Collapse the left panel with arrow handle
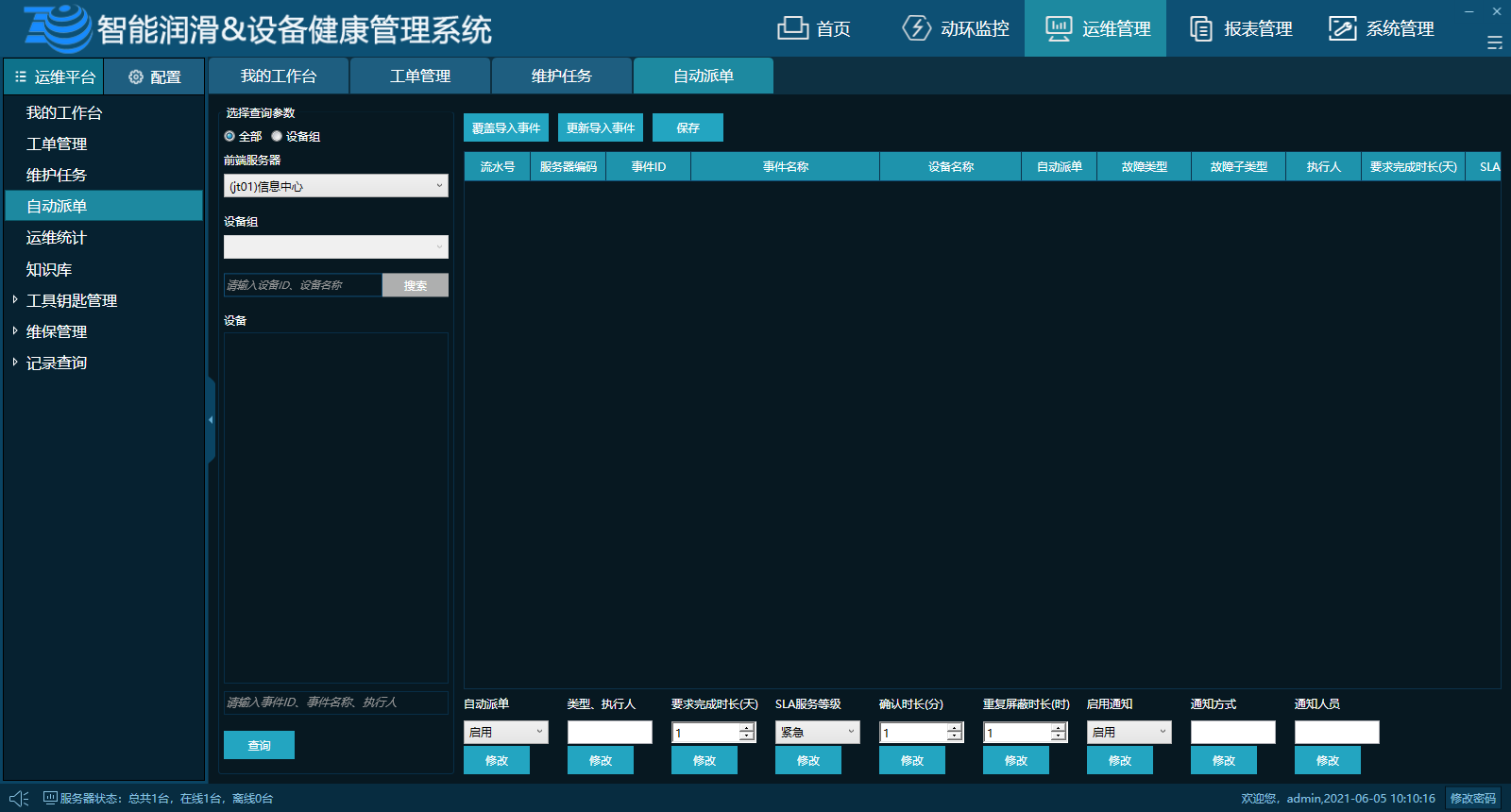This screenshot has width=1511, height=812. click(x=211, y=419)
